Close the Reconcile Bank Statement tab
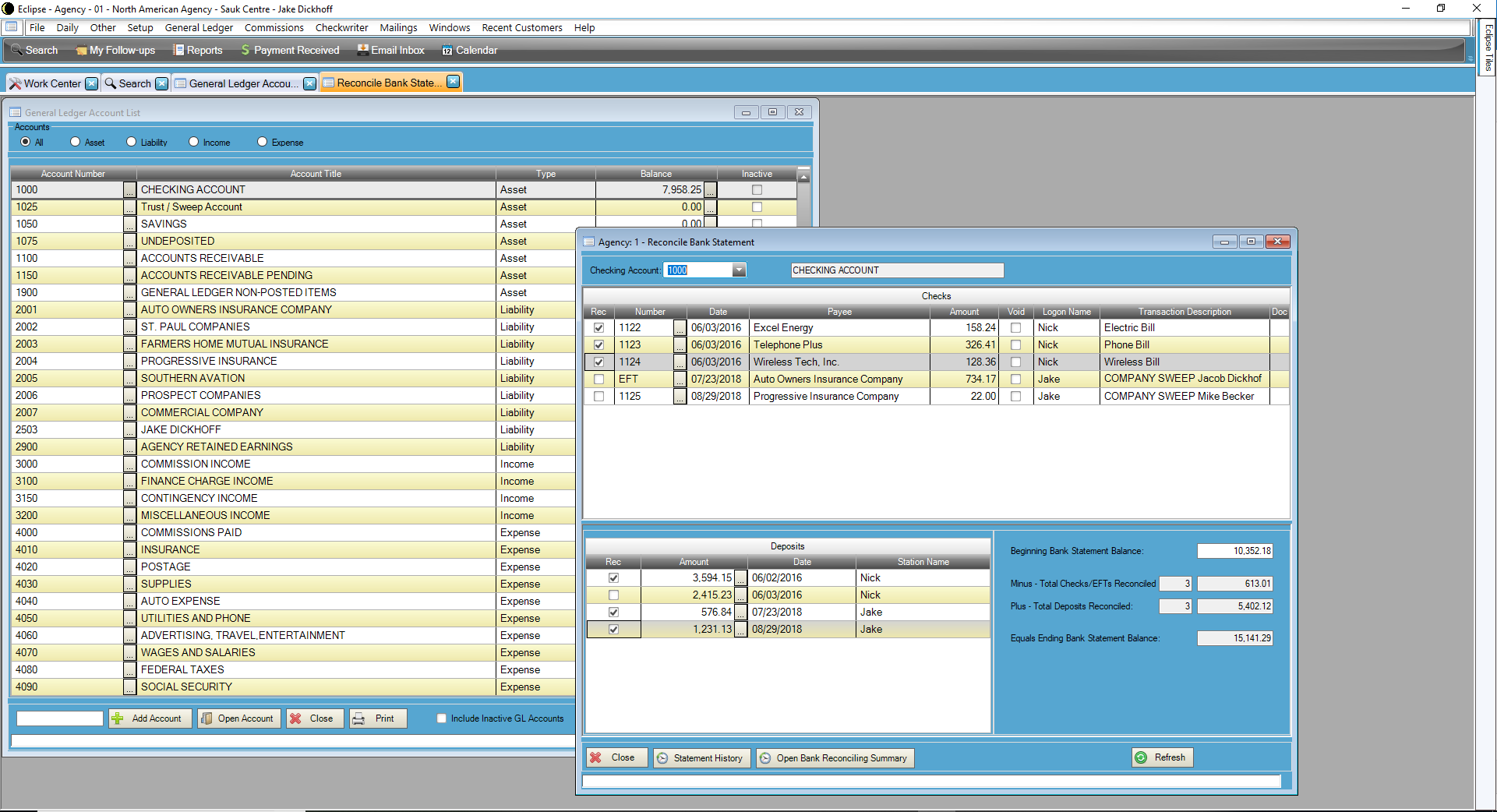 453,82
